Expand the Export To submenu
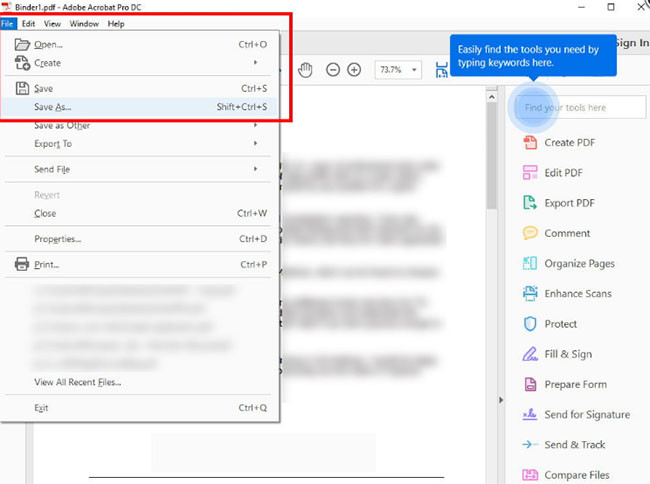 pos(52,144)
